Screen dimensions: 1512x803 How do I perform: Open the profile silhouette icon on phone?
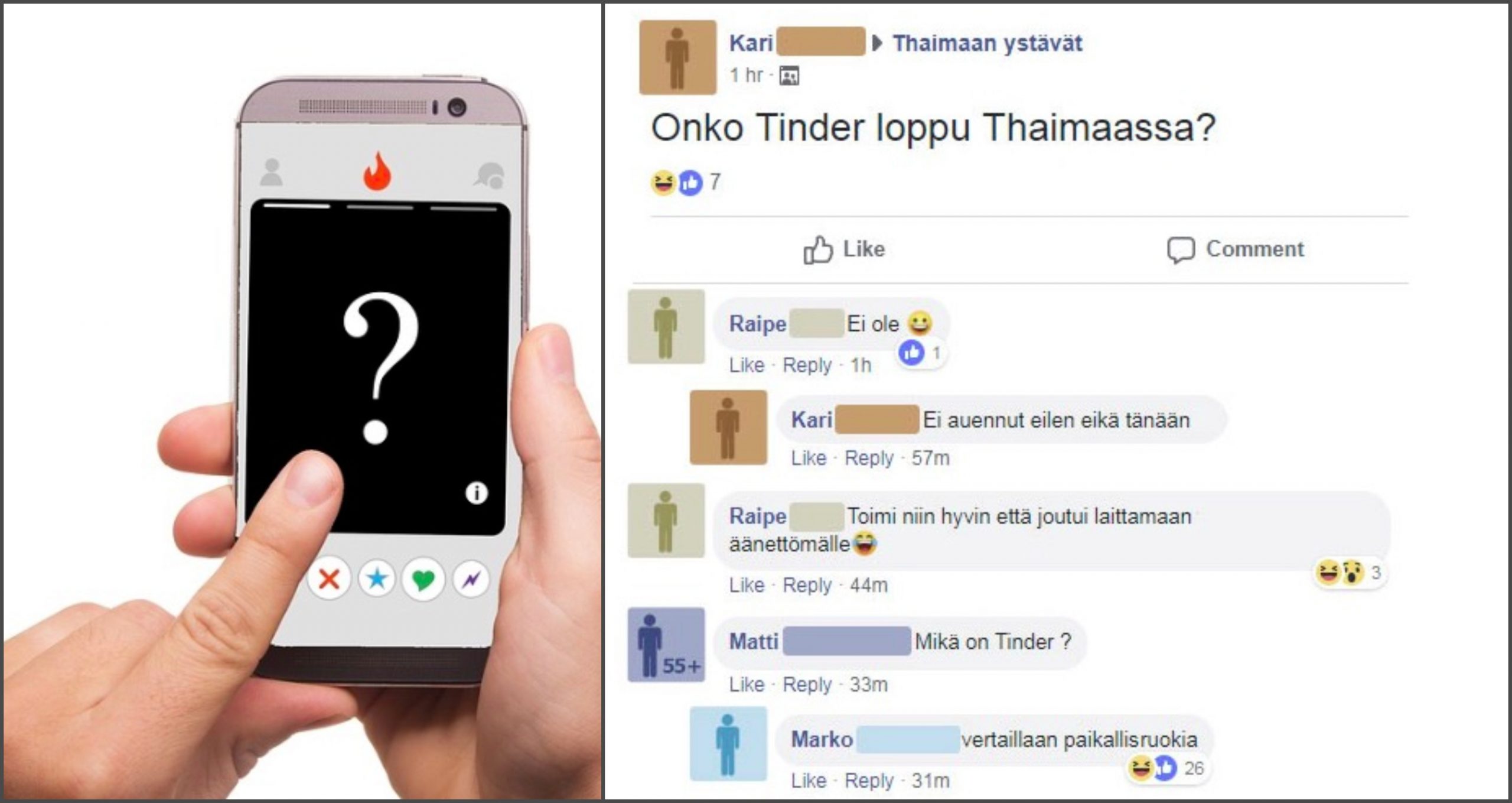(271, 172)
